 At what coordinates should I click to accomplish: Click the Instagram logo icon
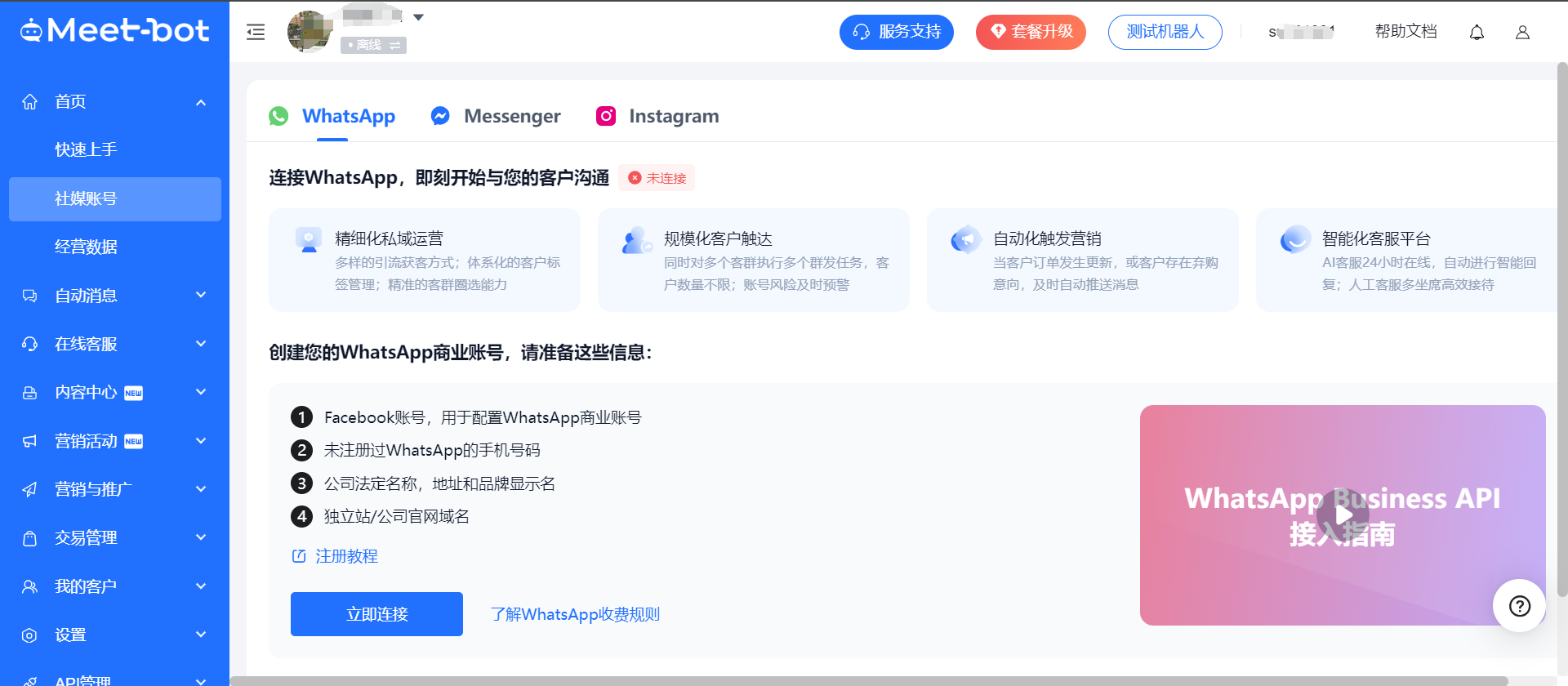(x=606, y=116)
